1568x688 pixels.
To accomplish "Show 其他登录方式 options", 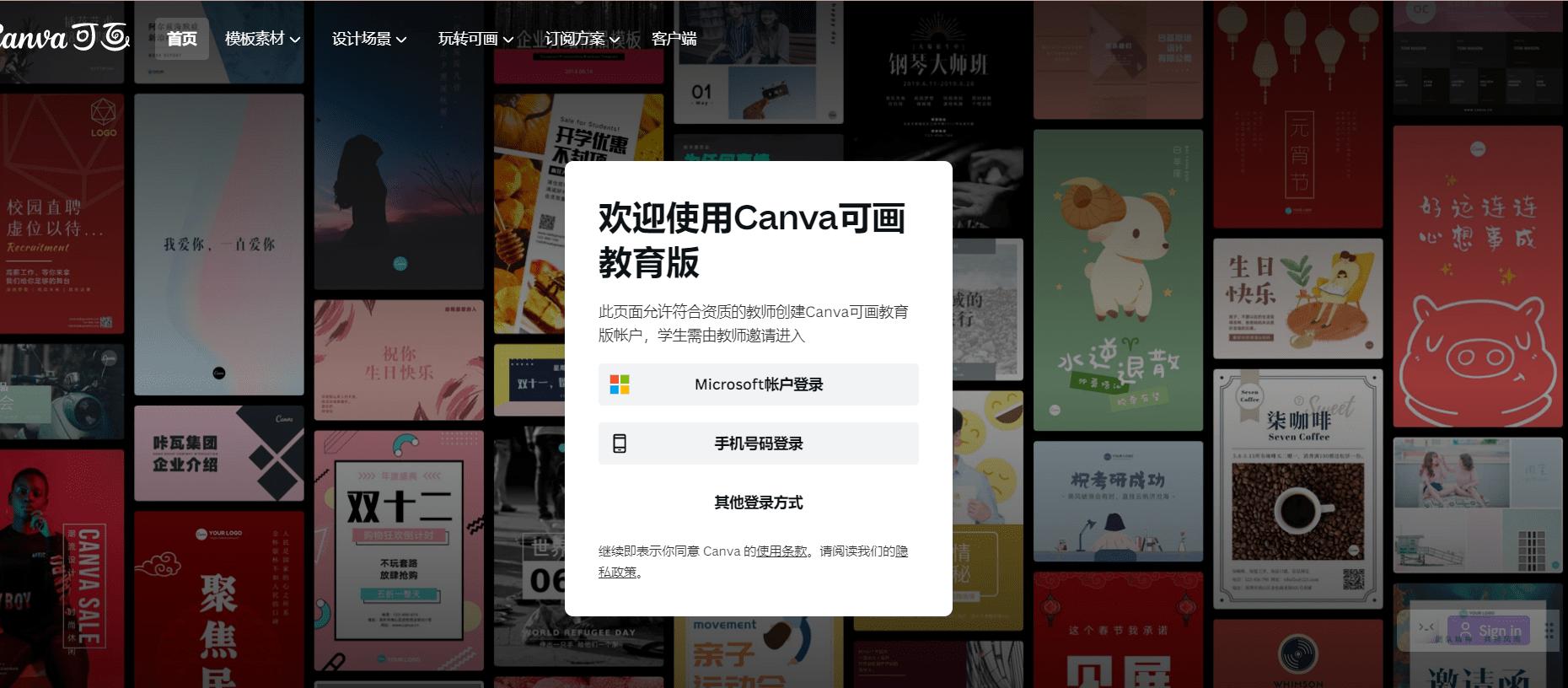I will (759, 503).
